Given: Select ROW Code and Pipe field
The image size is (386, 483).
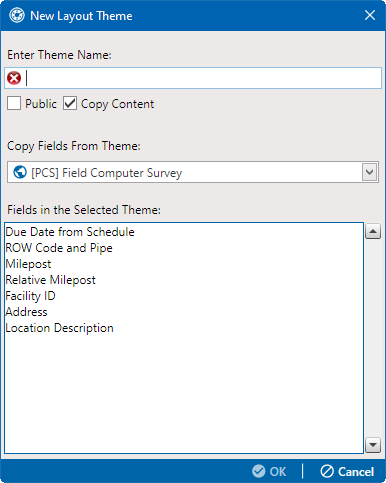Looking at the screenshot, I should coord(59,248).
